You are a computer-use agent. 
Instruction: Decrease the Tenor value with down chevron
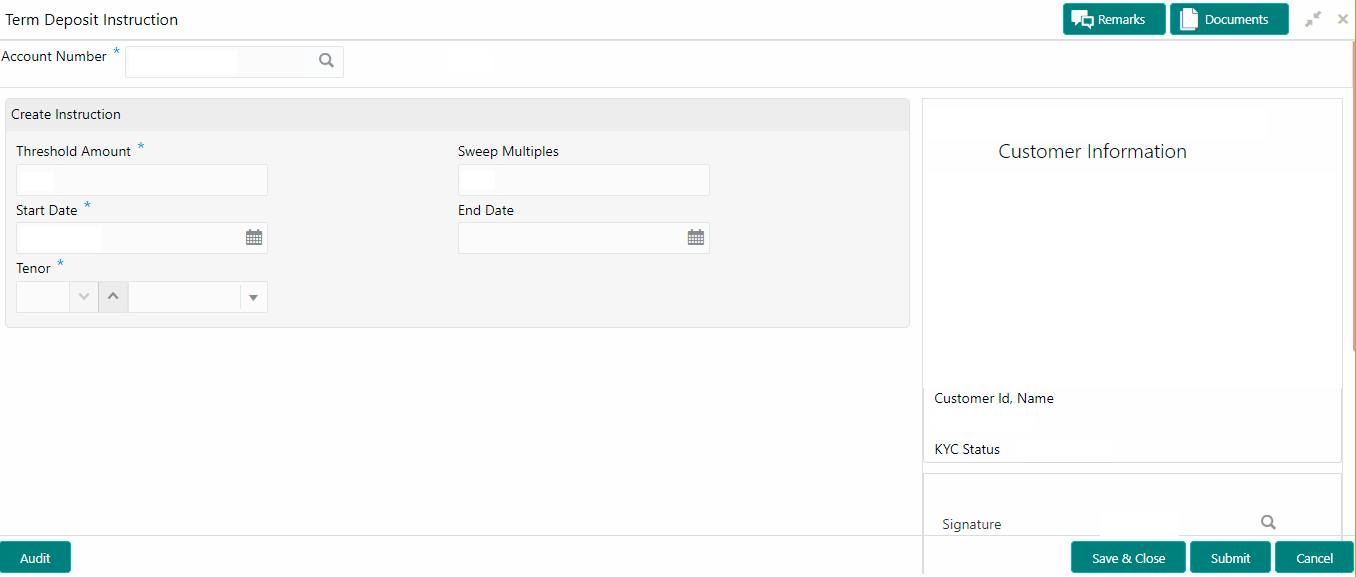tap(84, 297)
